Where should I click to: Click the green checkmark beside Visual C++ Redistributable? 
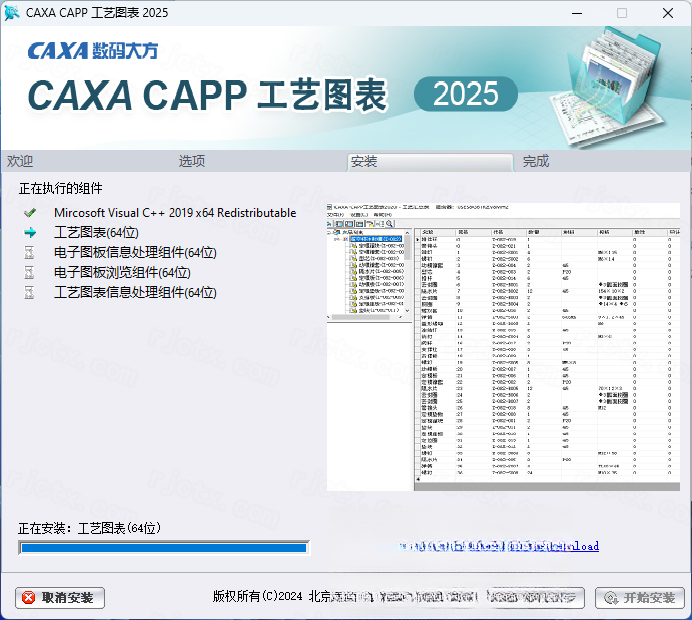[x=30, y=213]
